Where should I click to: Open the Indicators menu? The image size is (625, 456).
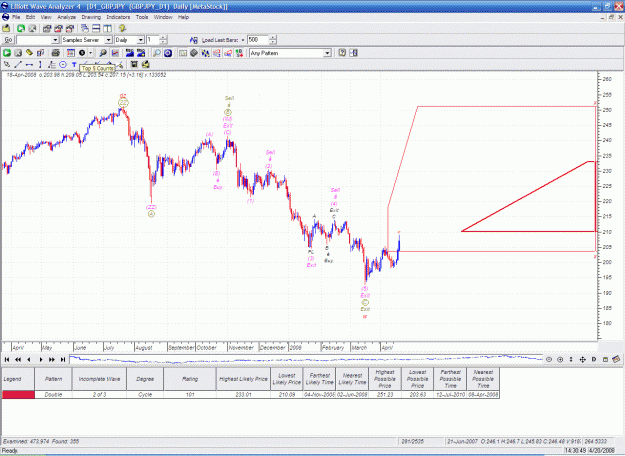click(x=118, y=17)
